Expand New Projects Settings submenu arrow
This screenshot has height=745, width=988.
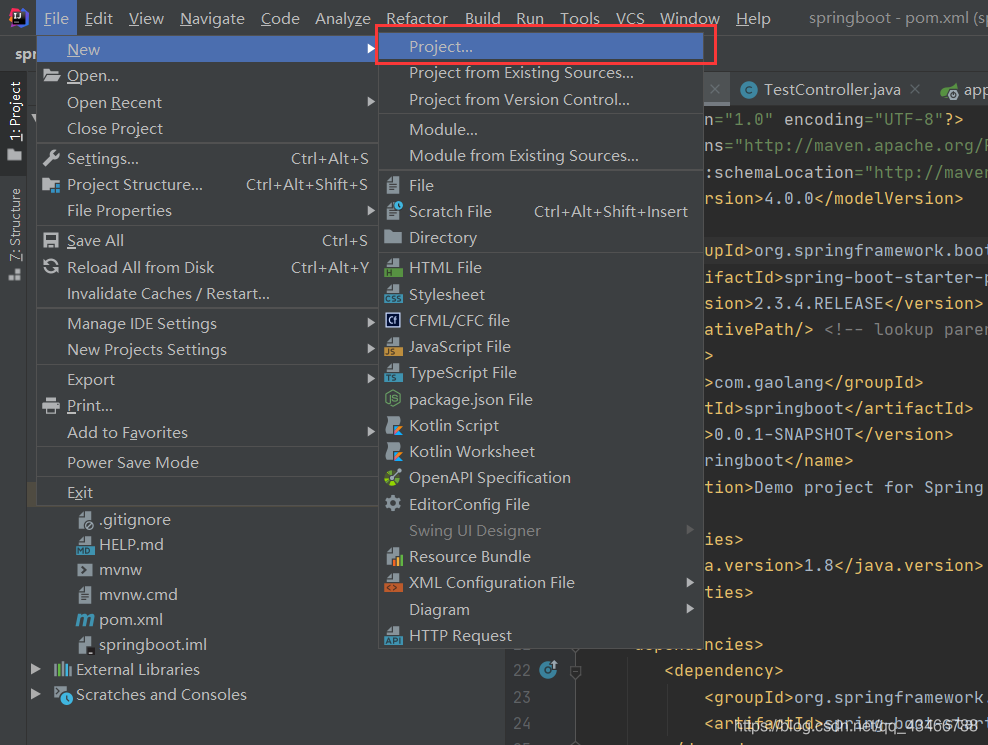click(371, 349)
